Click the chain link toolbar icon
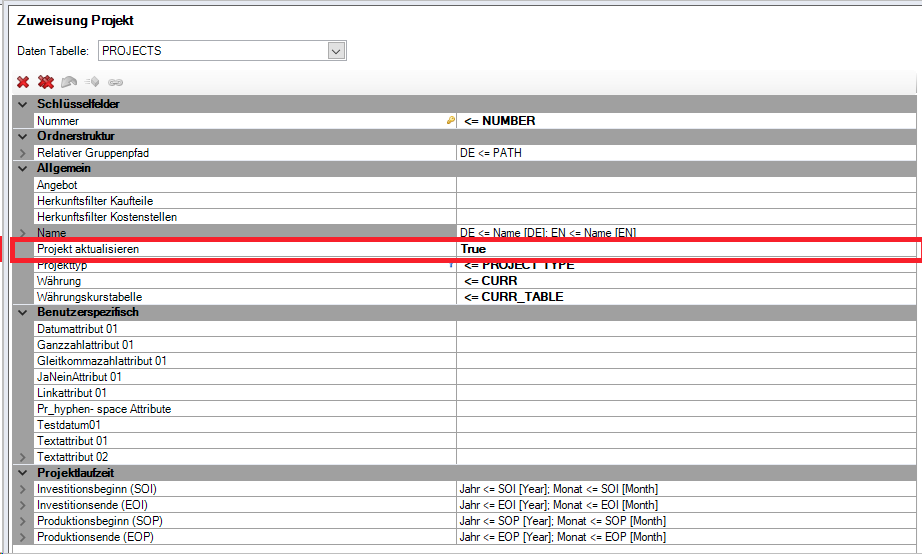922x554 pixels. pyautogui.click(x=115, y=82)
